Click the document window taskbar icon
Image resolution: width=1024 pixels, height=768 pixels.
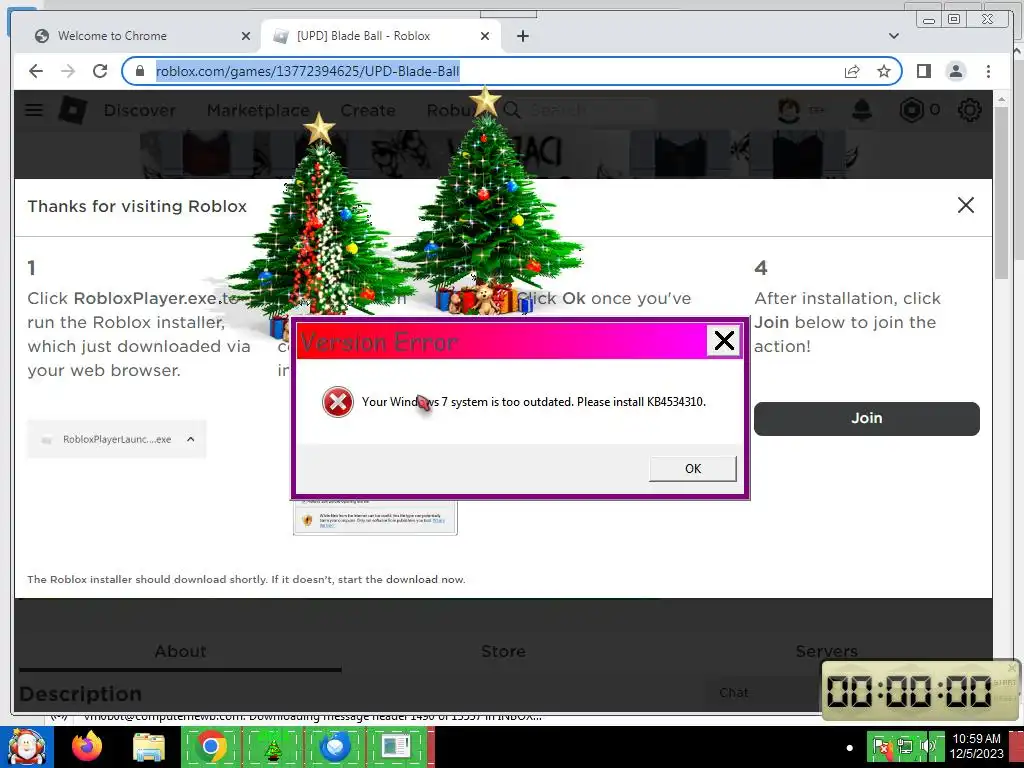coord(396,746)
